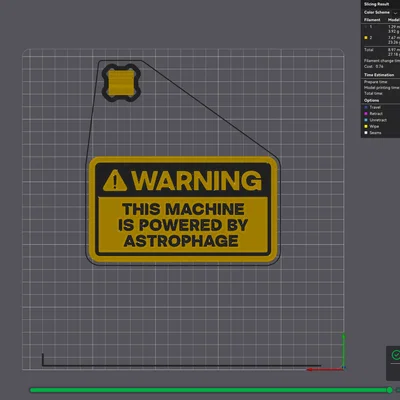Image resolution: width=400 pixels, height=400 pixels.
Task: Toggle the Retract option marker
Action: [366, 114]
